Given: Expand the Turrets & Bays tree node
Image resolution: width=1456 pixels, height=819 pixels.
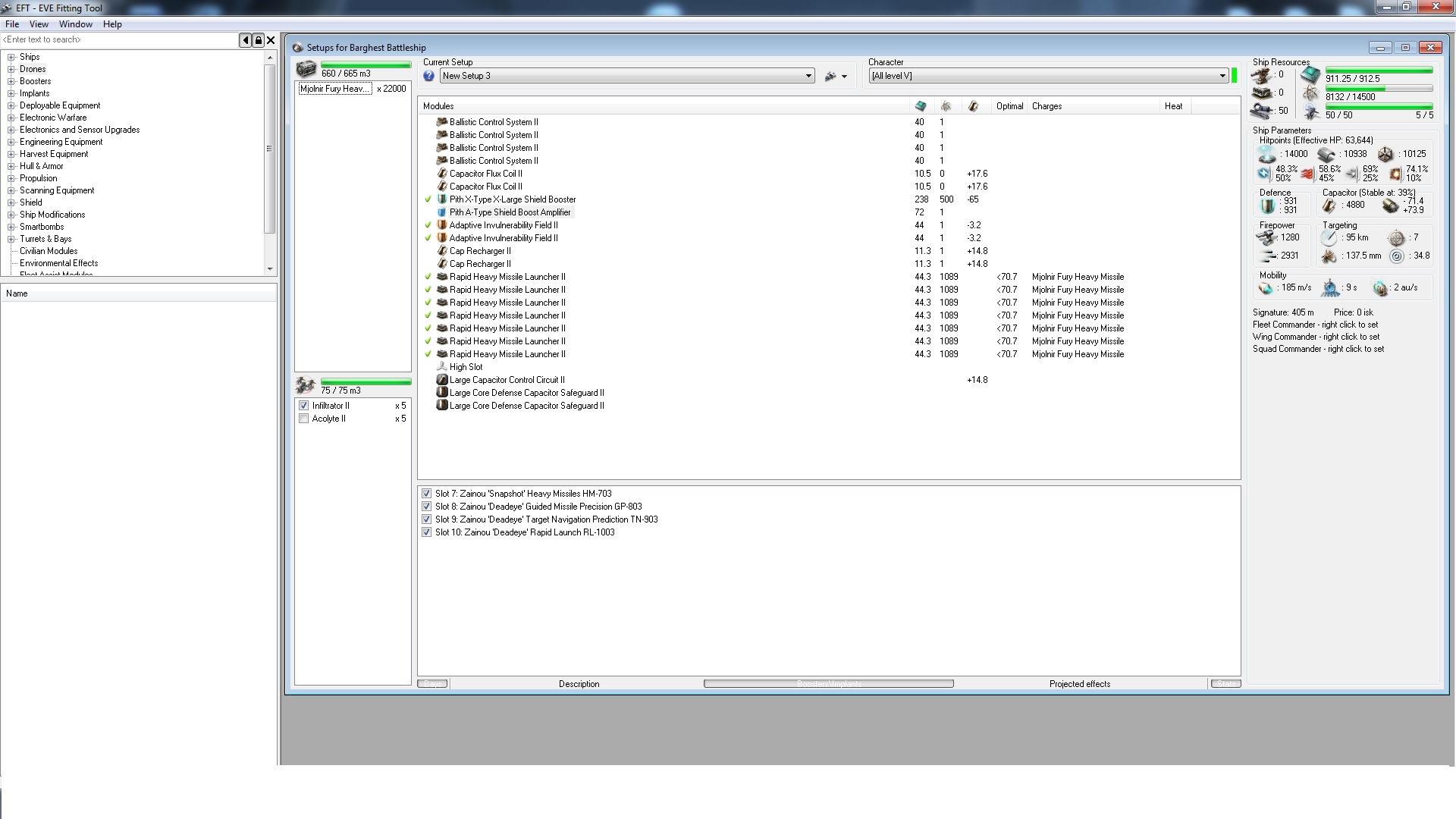Looking at the screenshot, I should (11, 239).
